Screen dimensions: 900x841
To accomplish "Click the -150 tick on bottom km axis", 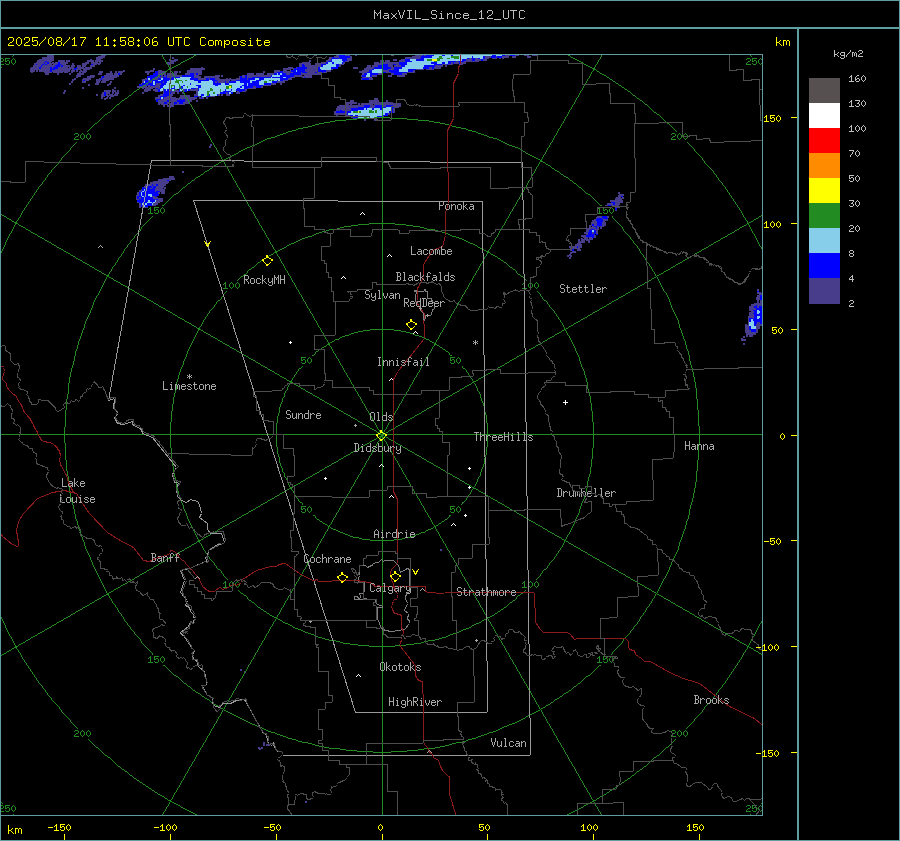I will pyautogui.click(x=59, y=827).
